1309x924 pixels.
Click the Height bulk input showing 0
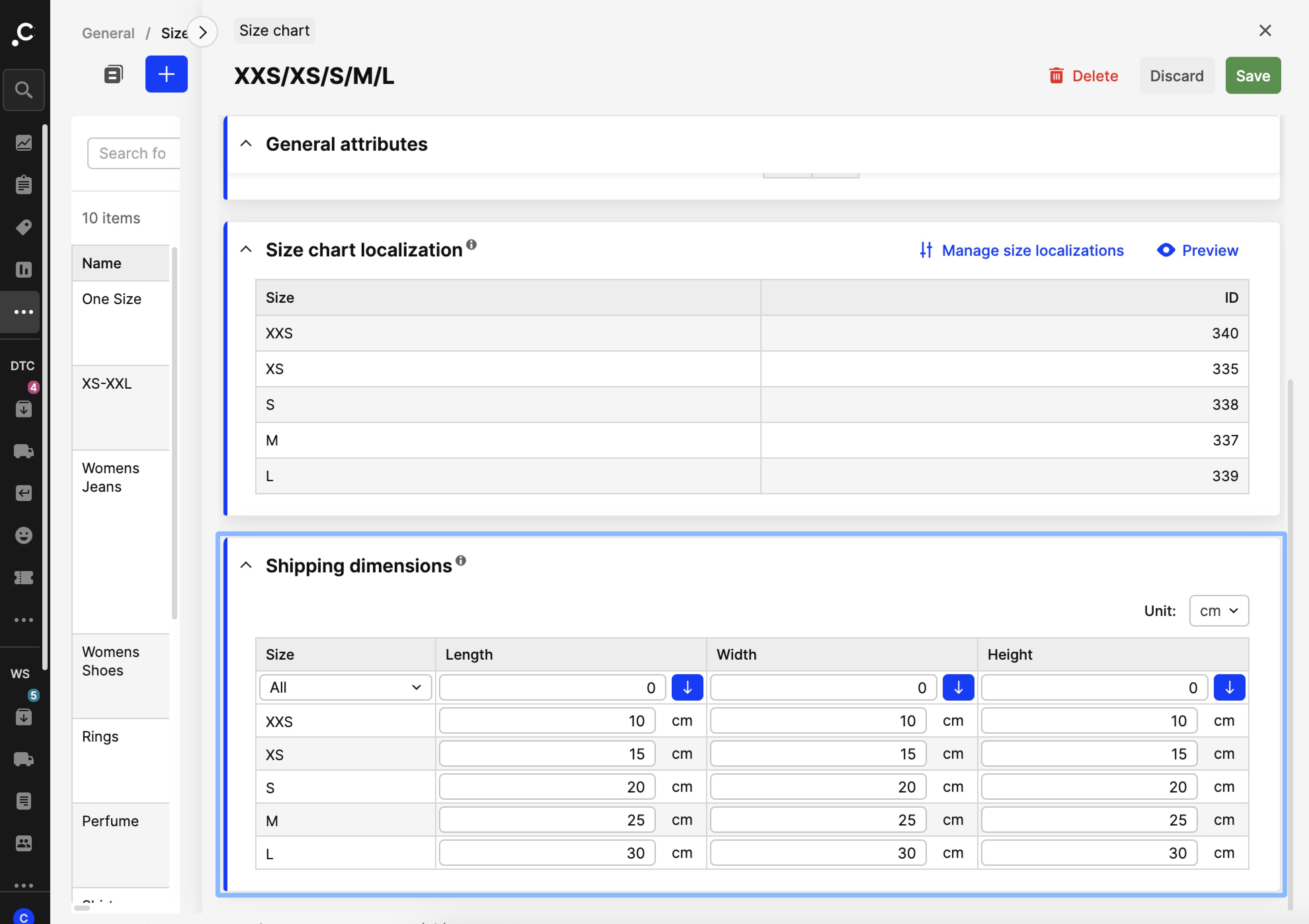click(x=1094, y=687)
